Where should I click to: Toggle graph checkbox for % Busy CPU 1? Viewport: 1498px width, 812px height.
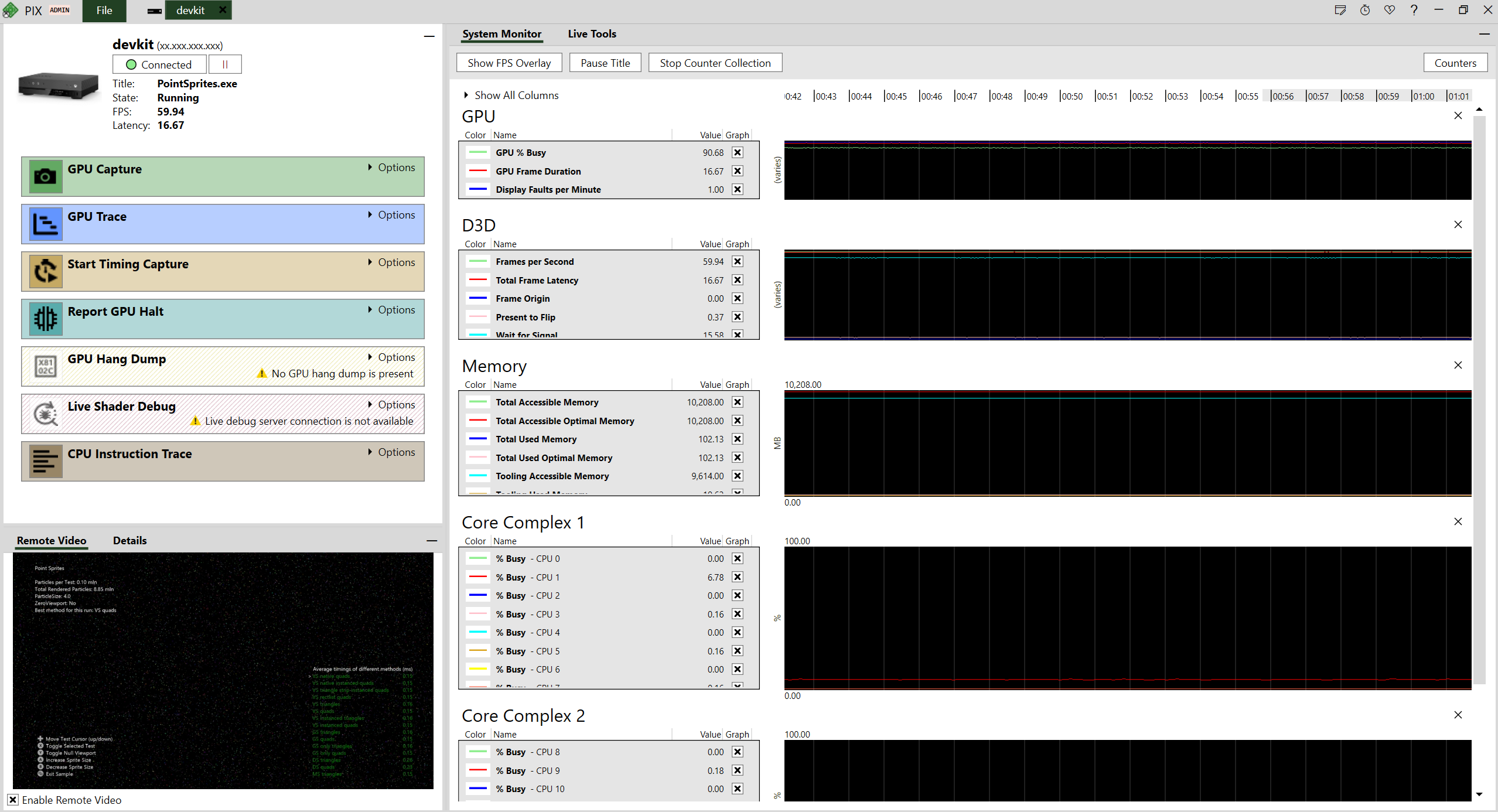(x=738, y=577)
